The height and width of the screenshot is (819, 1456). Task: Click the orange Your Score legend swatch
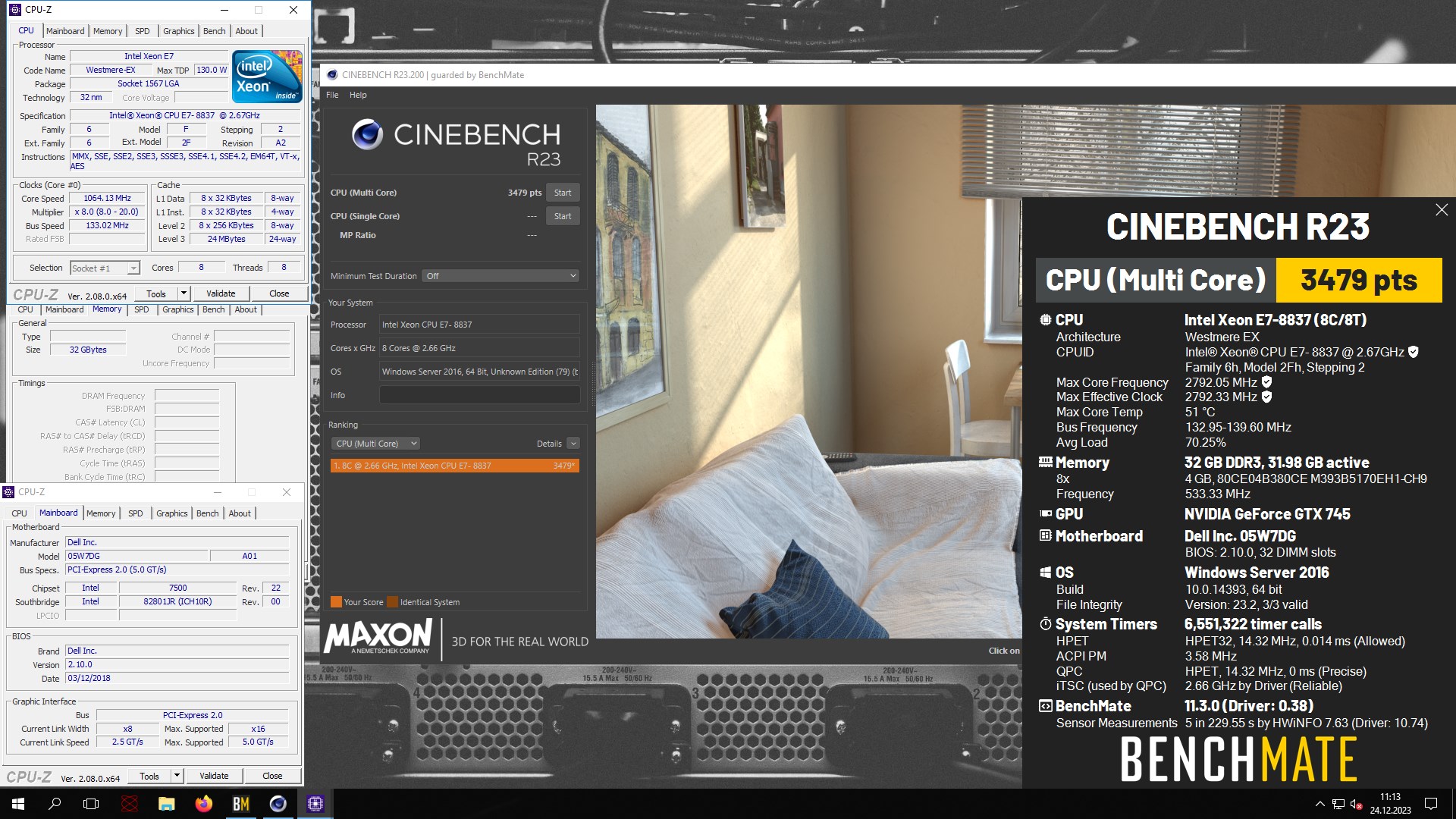[336, 602]
